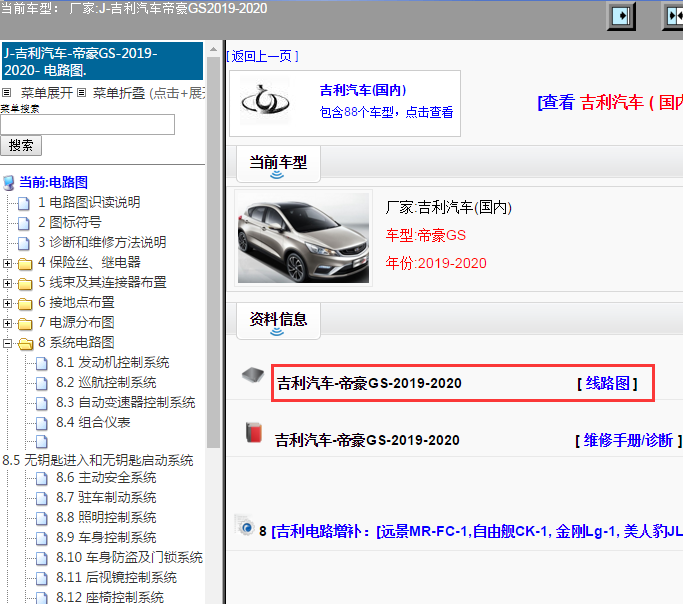Viewport: 683px width, 604px height.
Task: Click the 返回上一页 link
Action: (263, 56)
